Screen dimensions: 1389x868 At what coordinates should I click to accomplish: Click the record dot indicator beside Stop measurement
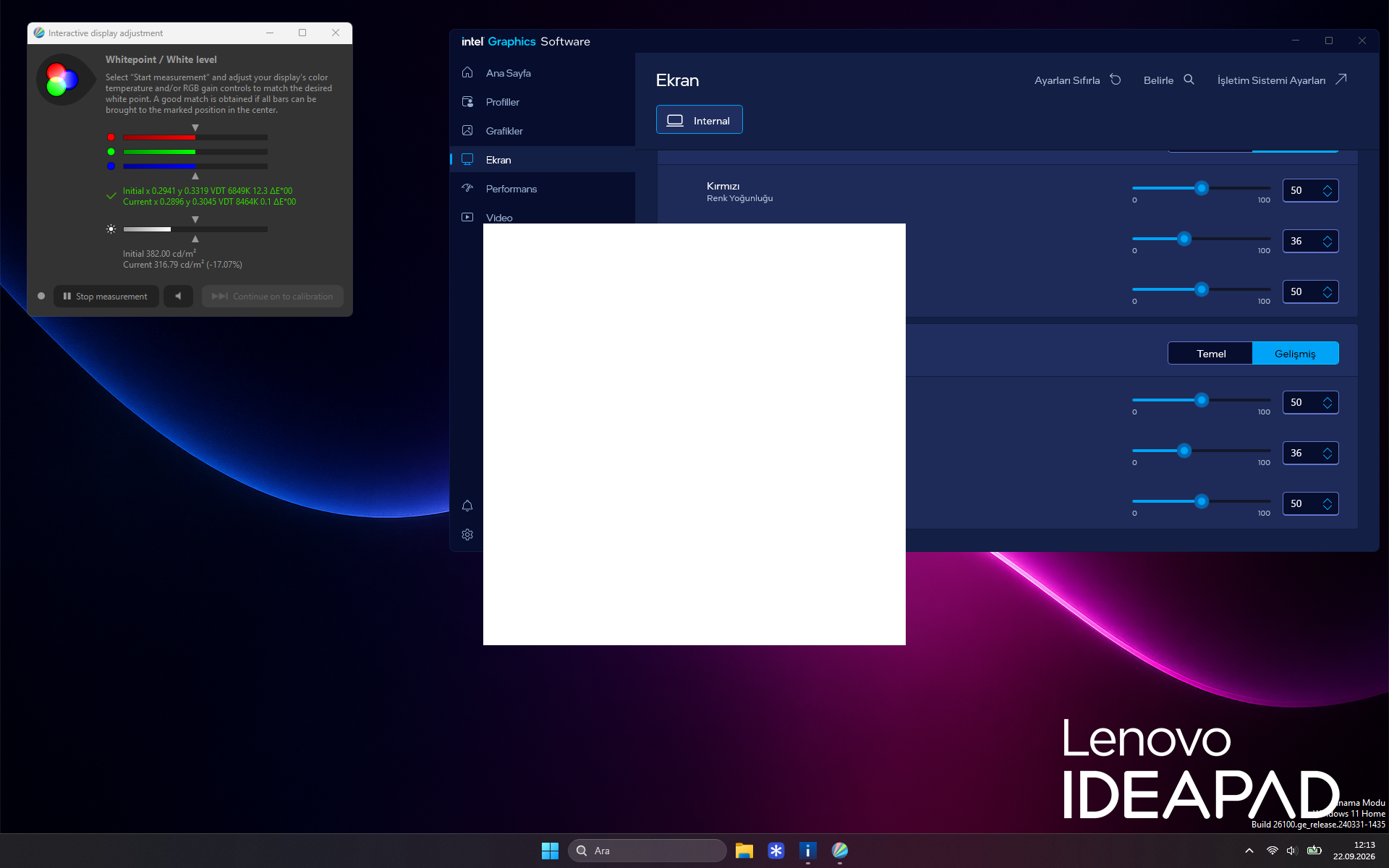[x=41, y=296]
